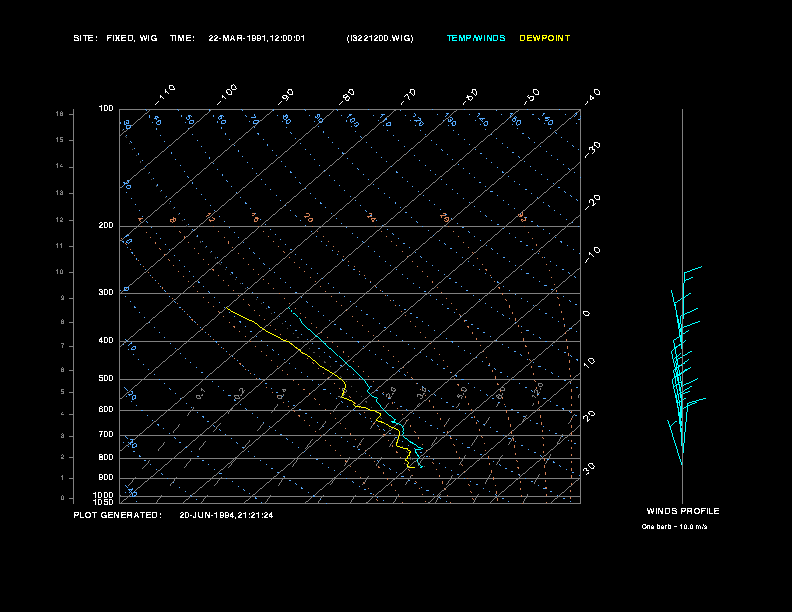The width and height of the screenshot is (792, 612).
Task: Select the "FIXED, WIG" site name text
Action: point(132,38)
